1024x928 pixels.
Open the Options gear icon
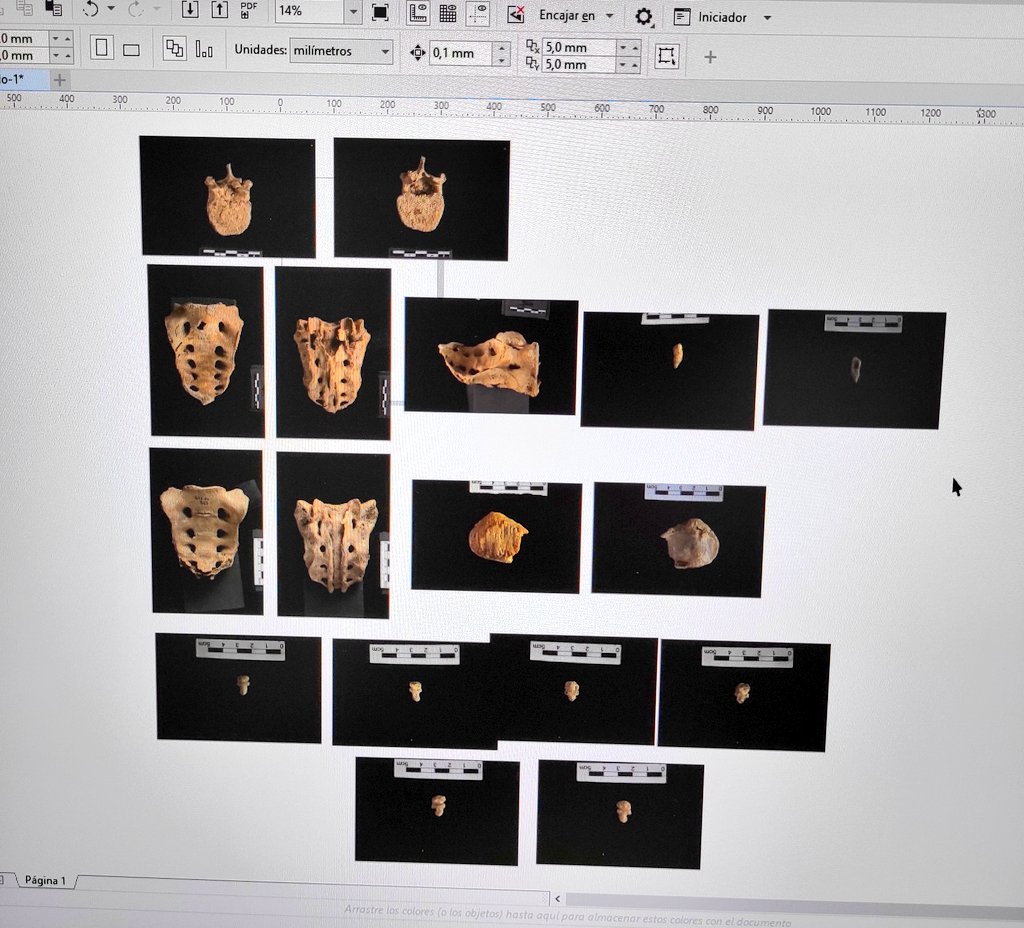[x=643, y=17]
